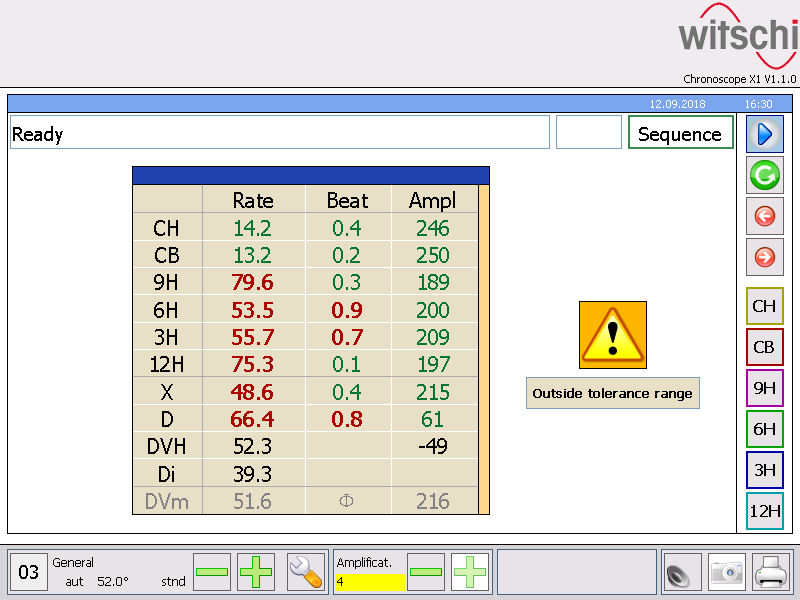Increase amplification with the plus button
The height and width of the screenshot is (600, 800).
(469, 572)
